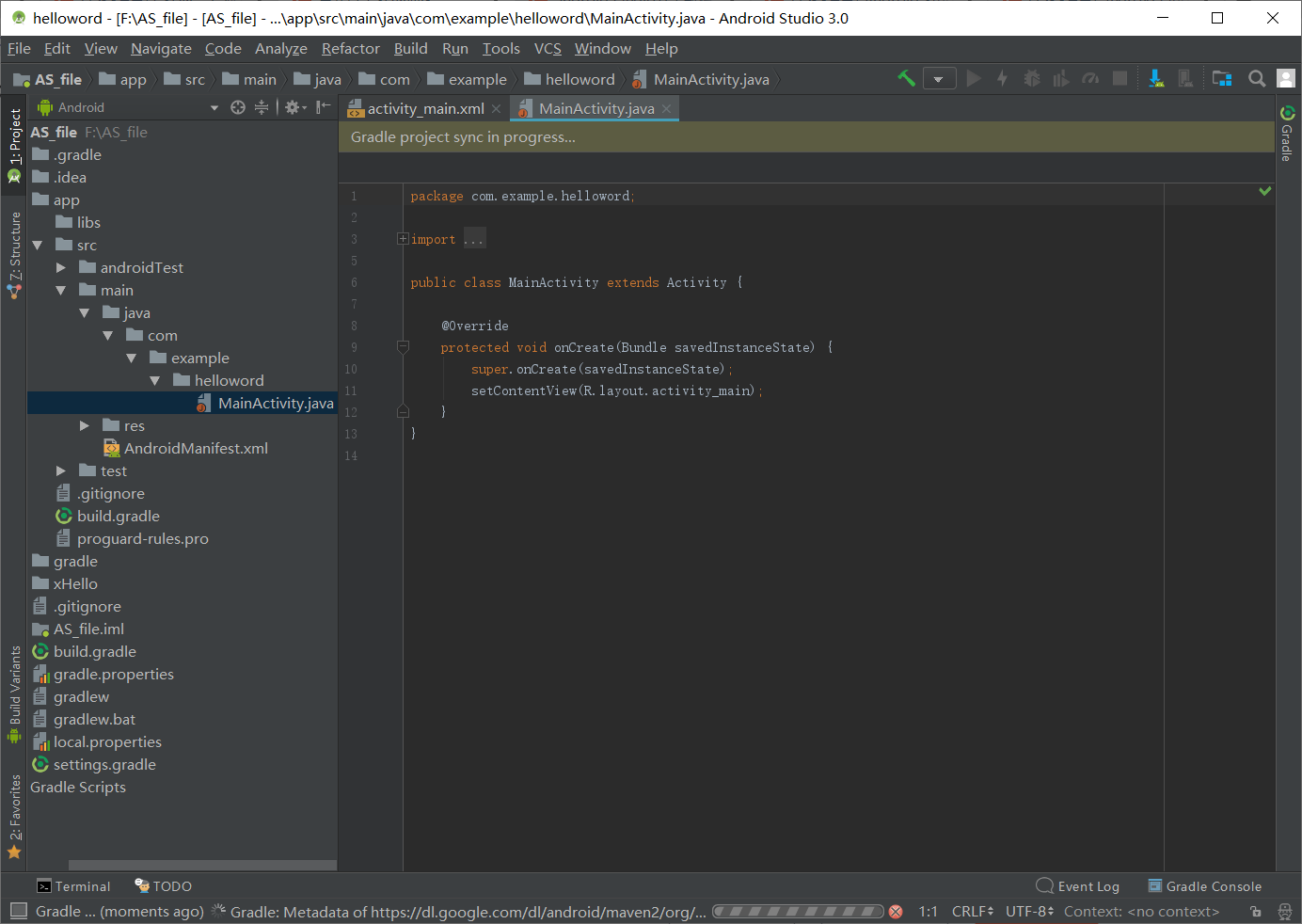Click the Search Everywhere magnifier icon
The image size is (1302, 924).
pos(1257,79)
